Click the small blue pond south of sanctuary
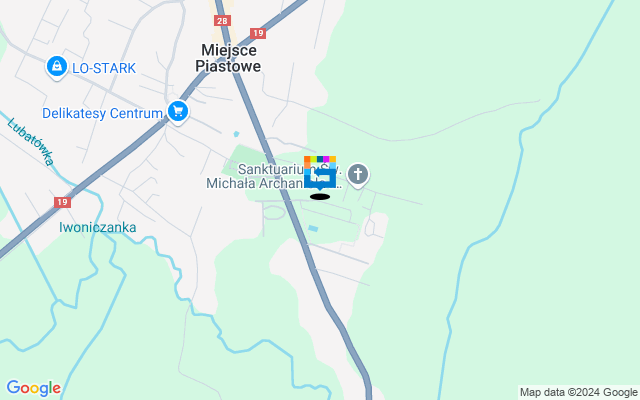Image resolution: width=640 pixels, height=400 pixels. click(x=313, y=229)
